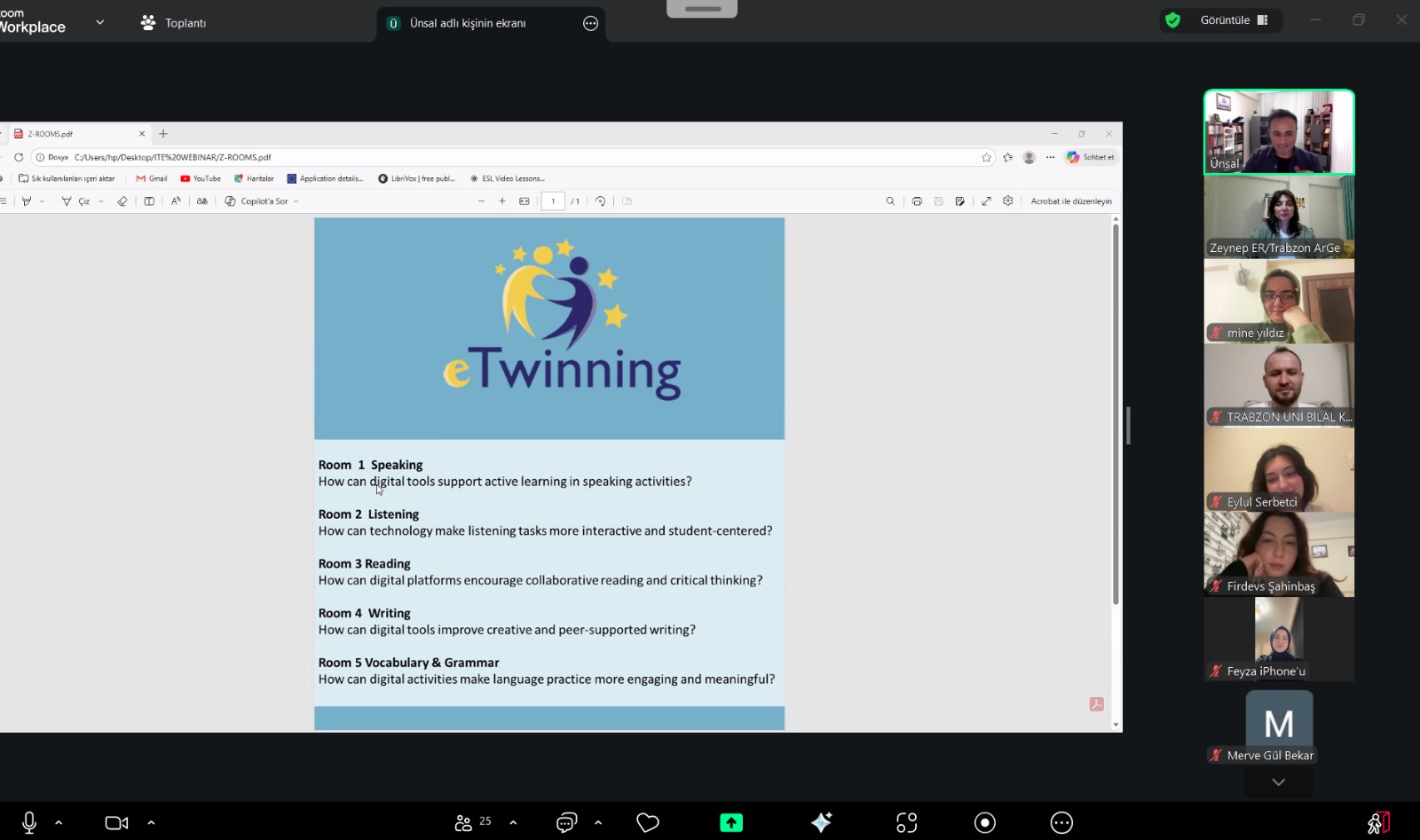Click the green Share Screen icon

click(x=731, y=823)
